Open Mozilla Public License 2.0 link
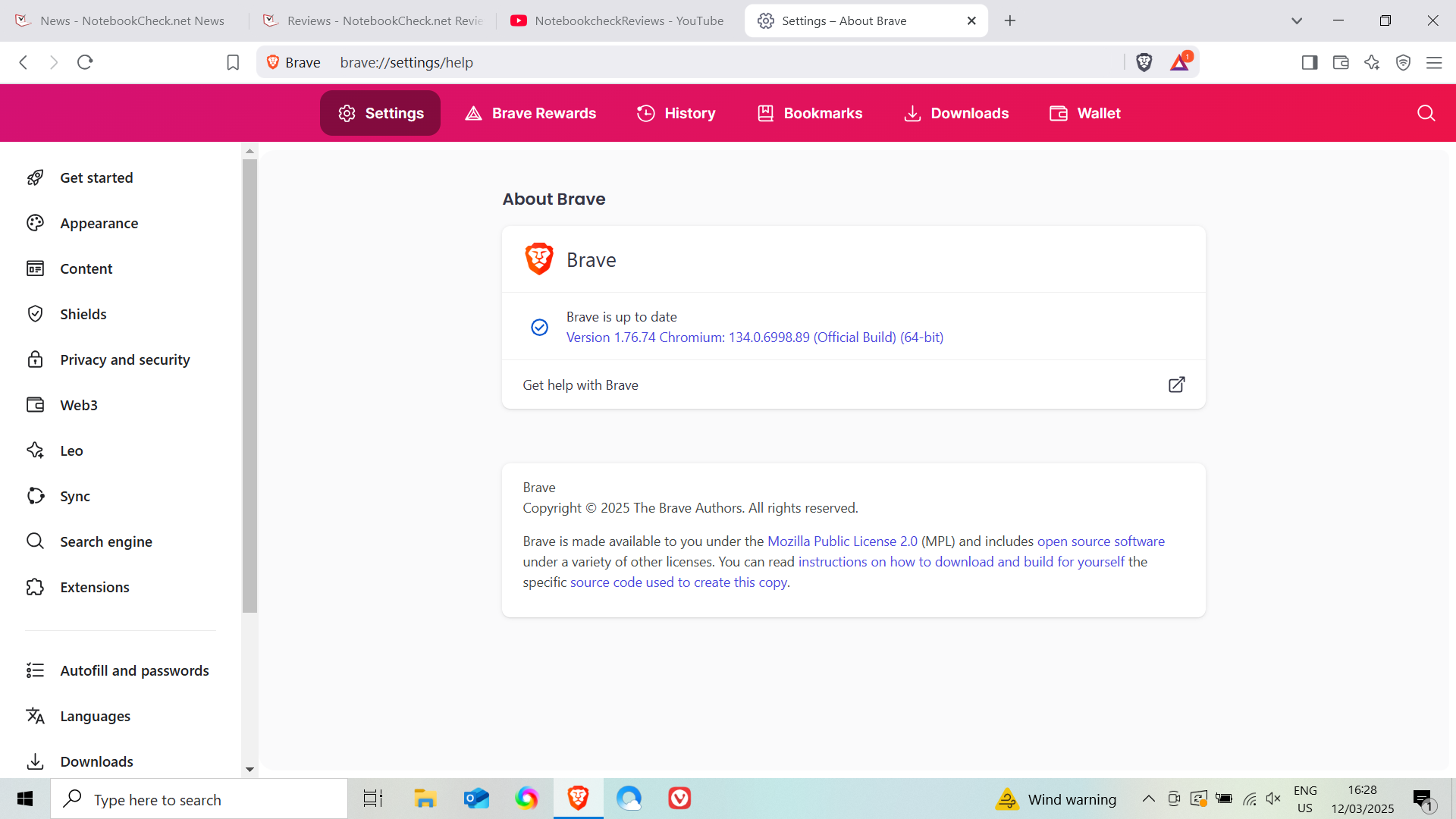Image resolution: width=1456 pixels, height=819 pixels. pos(843,541)
